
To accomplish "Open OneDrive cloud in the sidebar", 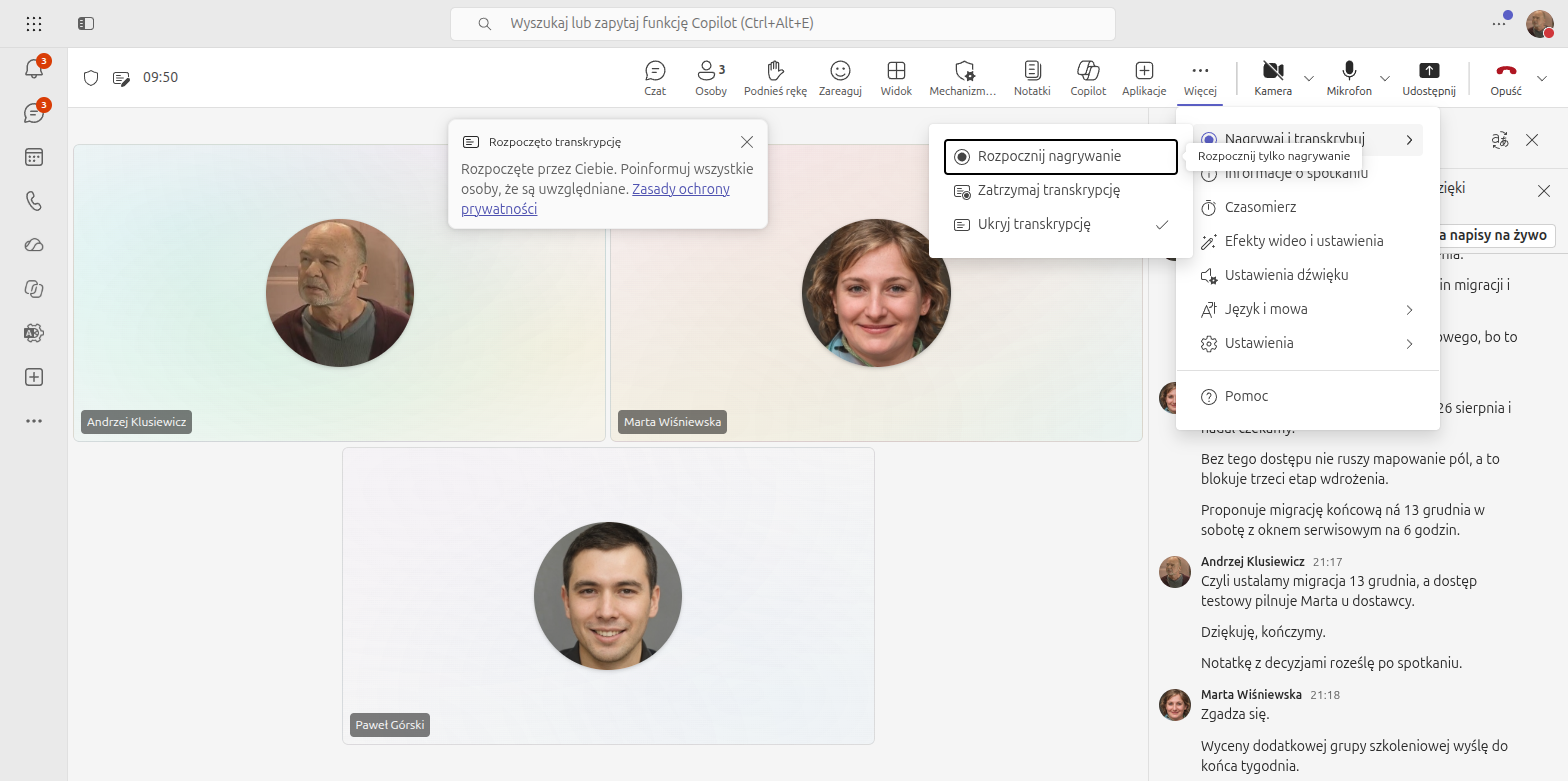I will click(34, 245).
